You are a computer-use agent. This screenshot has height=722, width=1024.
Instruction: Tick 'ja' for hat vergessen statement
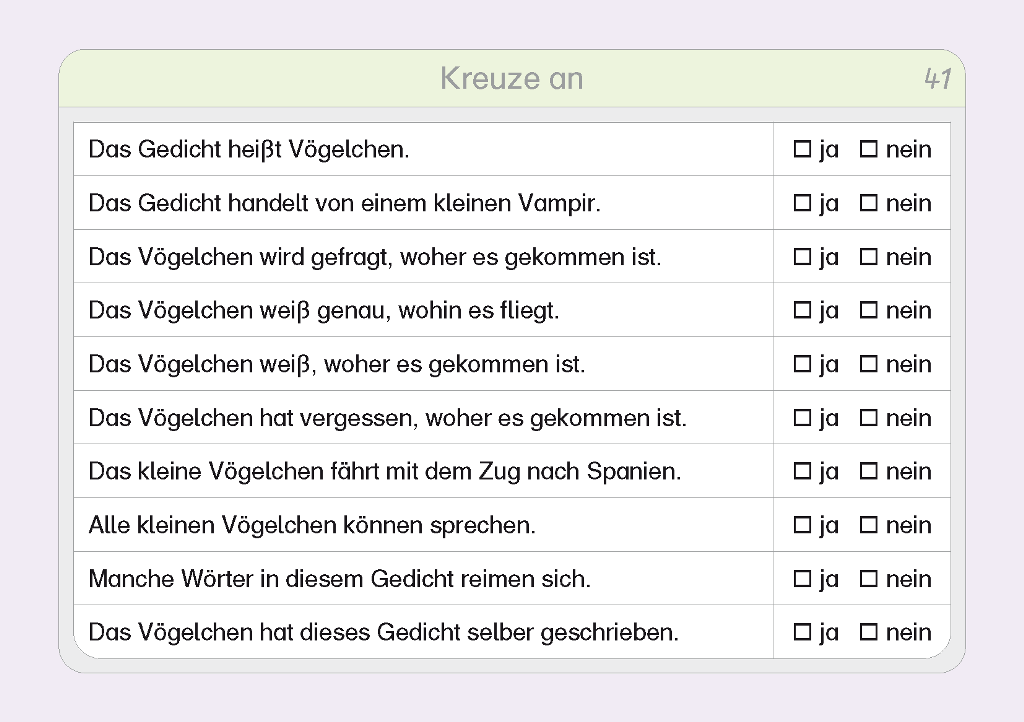tap(802, 418)
